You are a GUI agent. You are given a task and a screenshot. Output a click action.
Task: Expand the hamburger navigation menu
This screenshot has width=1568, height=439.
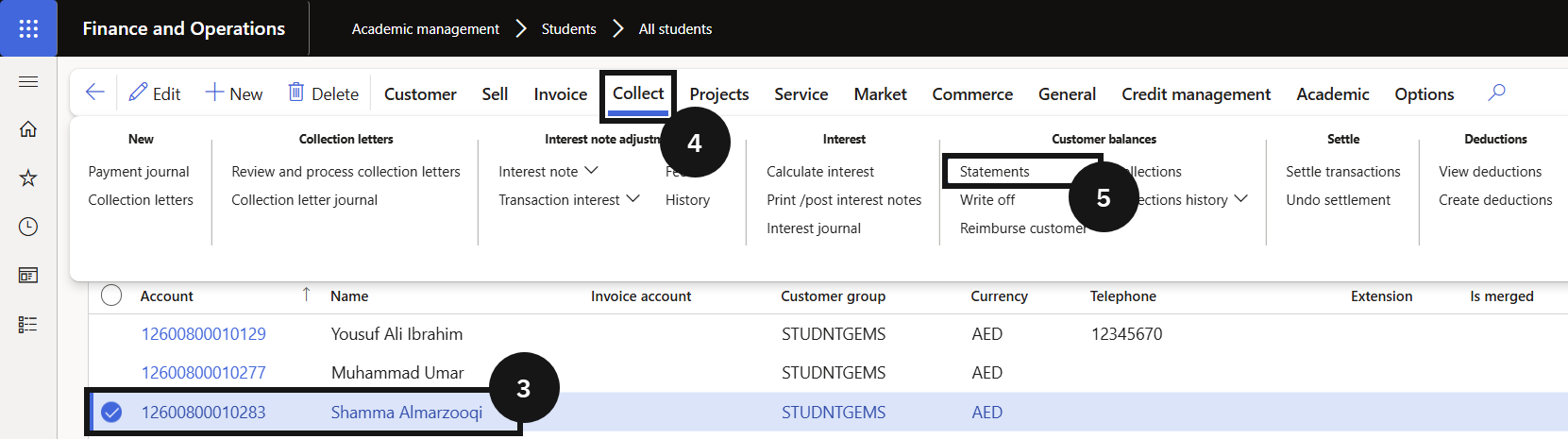coord(28,82)
